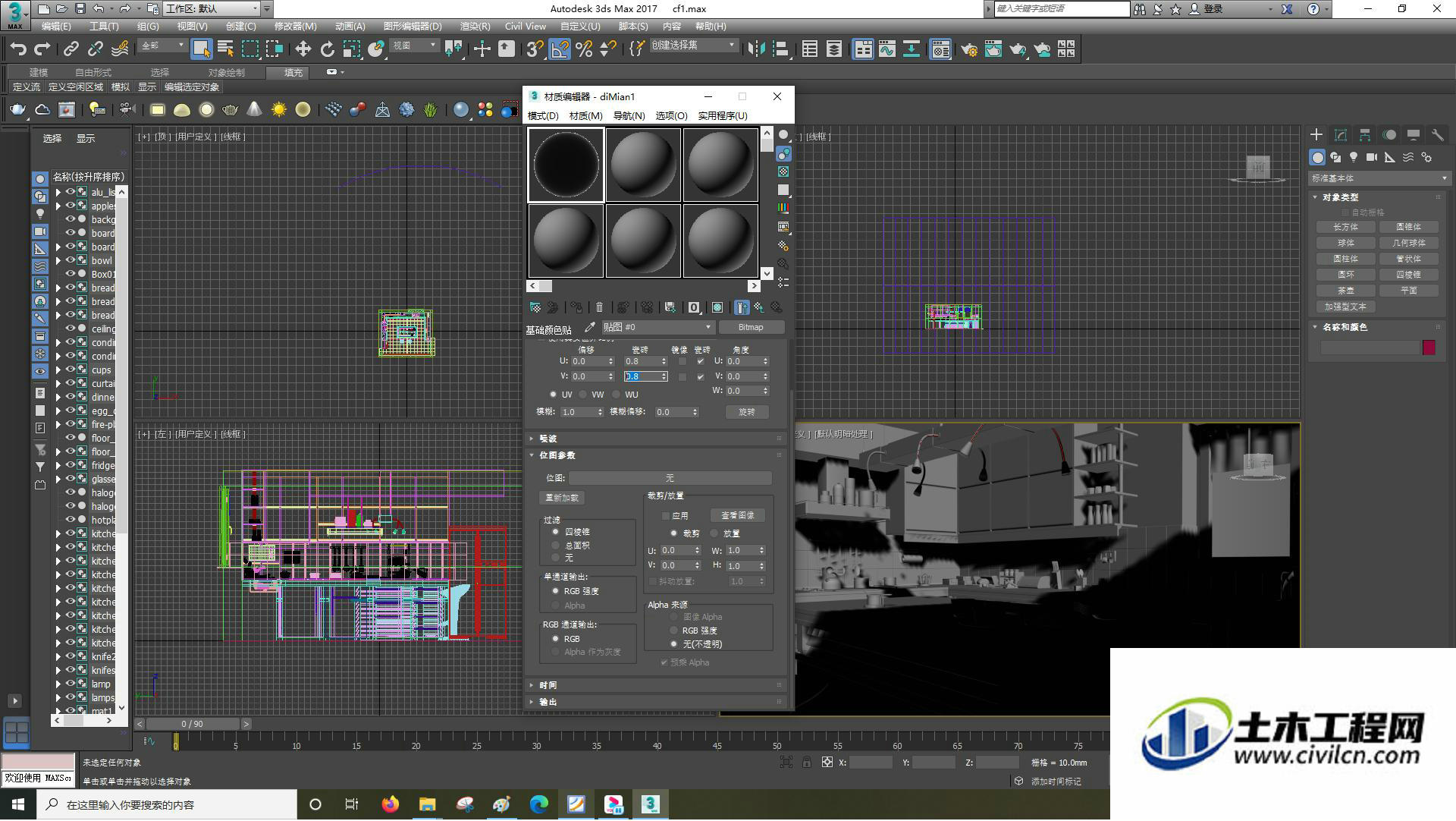Enable the U mirror checkbox
Screen dimensions: 1456x821
pos(682,362)
